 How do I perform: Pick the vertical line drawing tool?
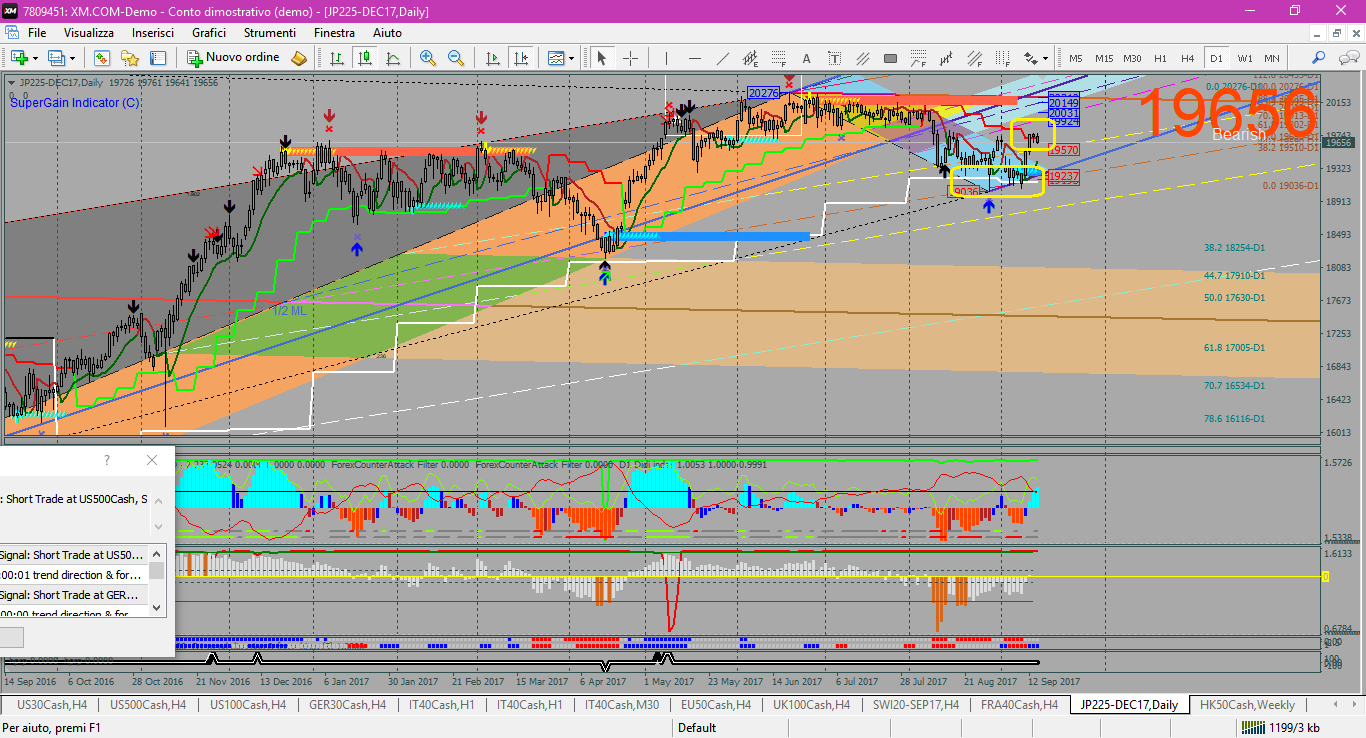coord(665,57)
